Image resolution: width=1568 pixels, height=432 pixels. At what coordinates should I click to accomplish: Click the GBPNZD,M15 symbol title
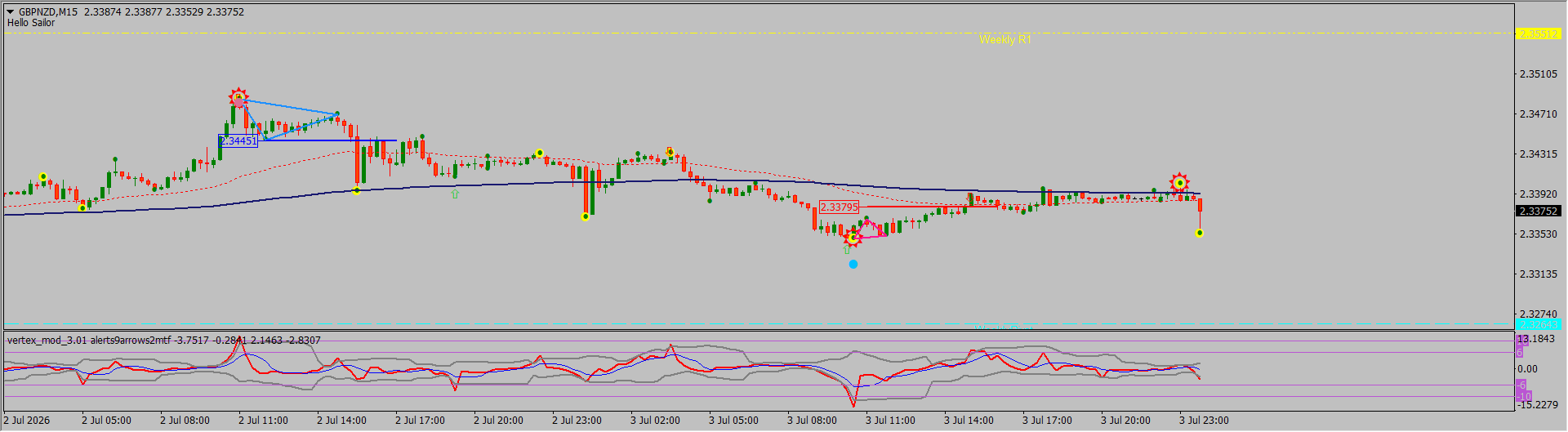(x=48, y=12)
